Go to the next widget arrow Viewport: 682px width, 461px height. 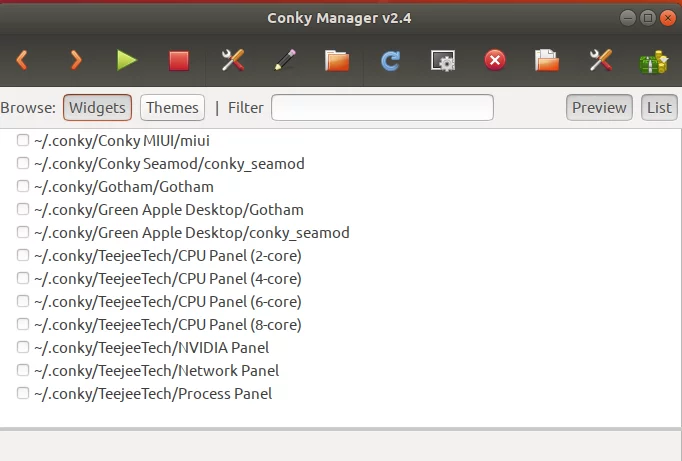pos(75,60)
